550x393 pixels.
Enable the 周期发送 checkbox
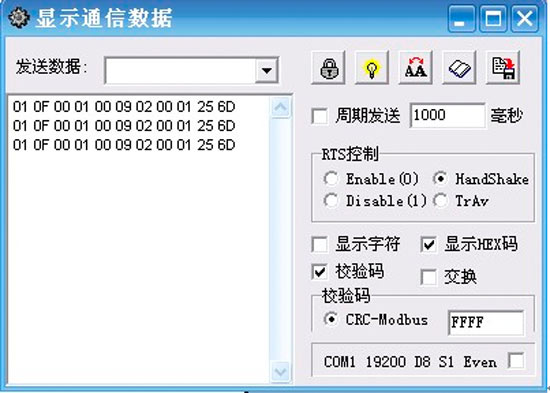pyautogui.click(x=320, y=116)
